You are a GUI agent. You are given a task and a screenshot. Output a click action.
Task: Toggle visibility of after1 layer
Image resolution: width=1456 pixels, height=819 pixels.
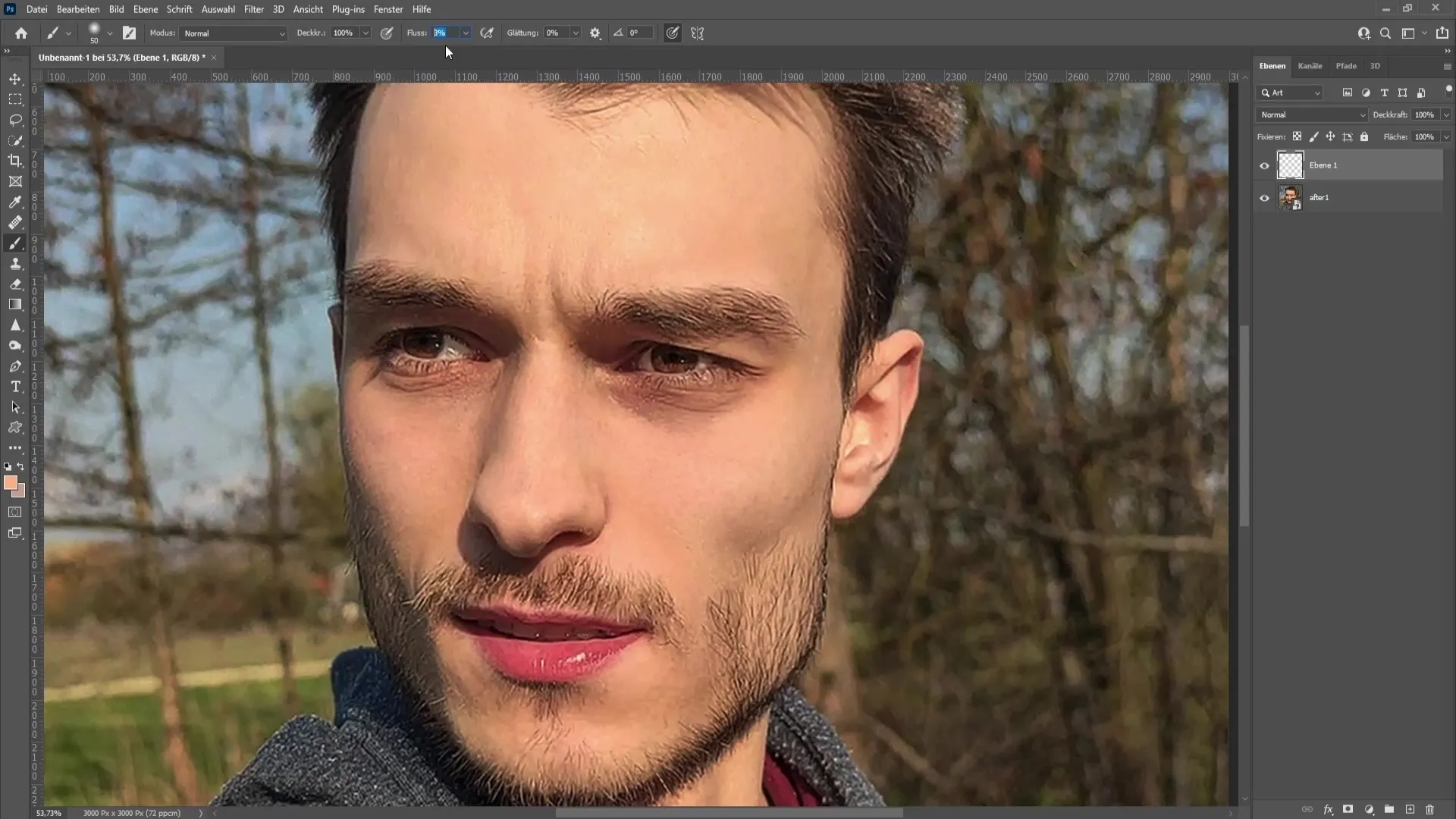(1264, 197)
